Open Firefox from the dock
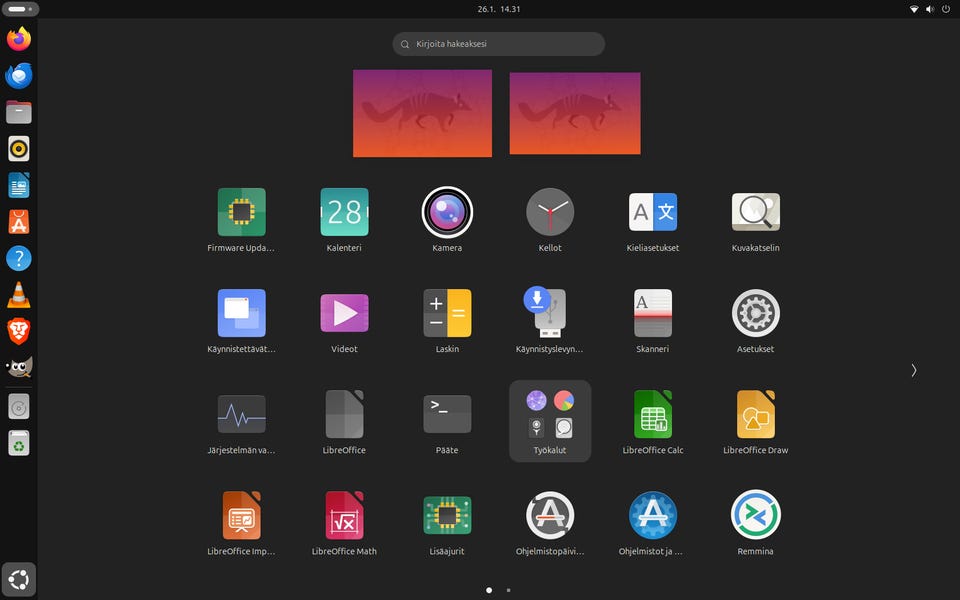This screenshot has width=960, height=600. pos(19,39)
